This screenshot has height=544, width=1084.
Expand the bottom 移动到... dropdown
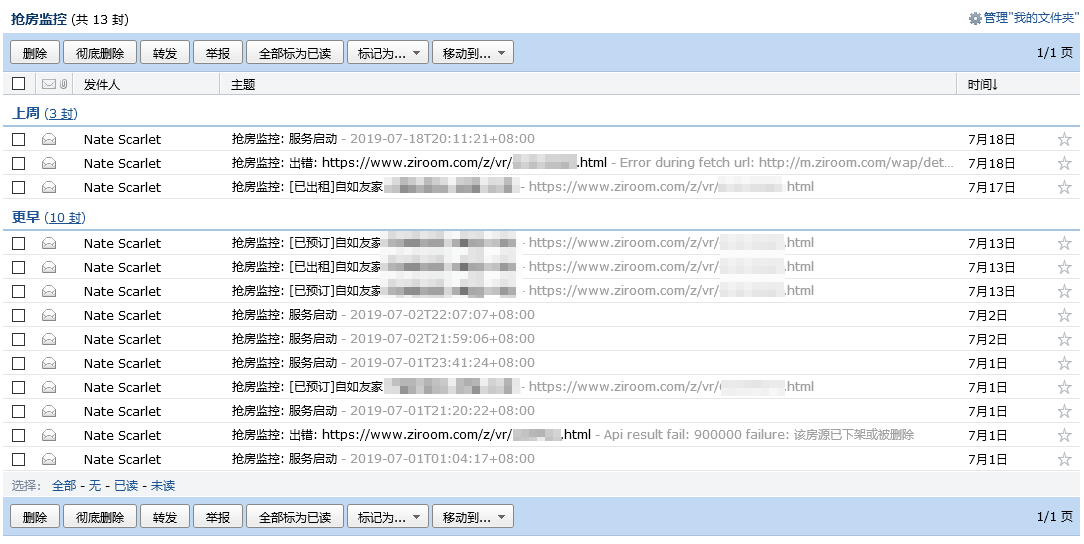473,517
